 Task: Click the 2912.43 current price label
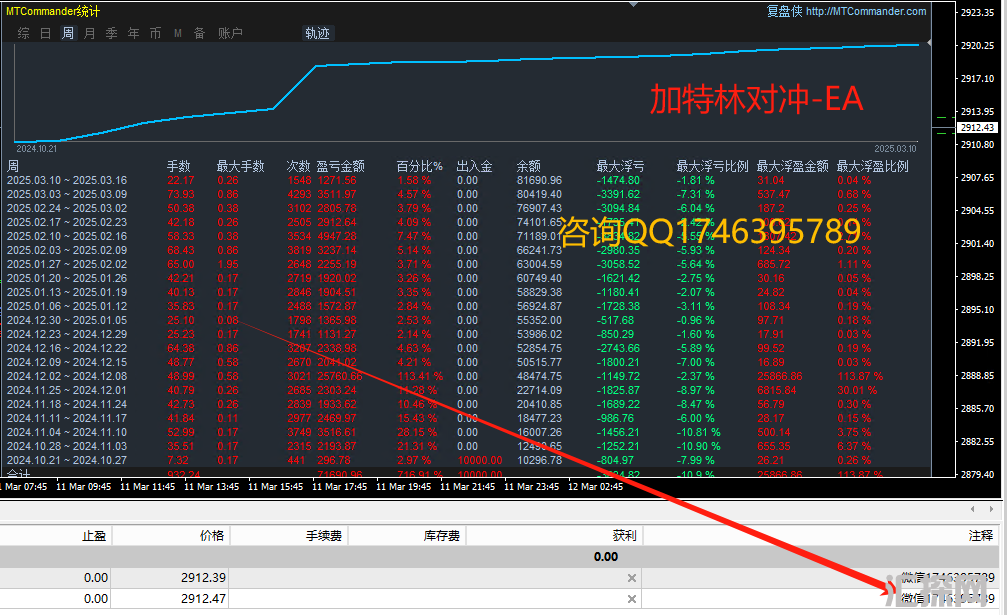pos(977,128)
